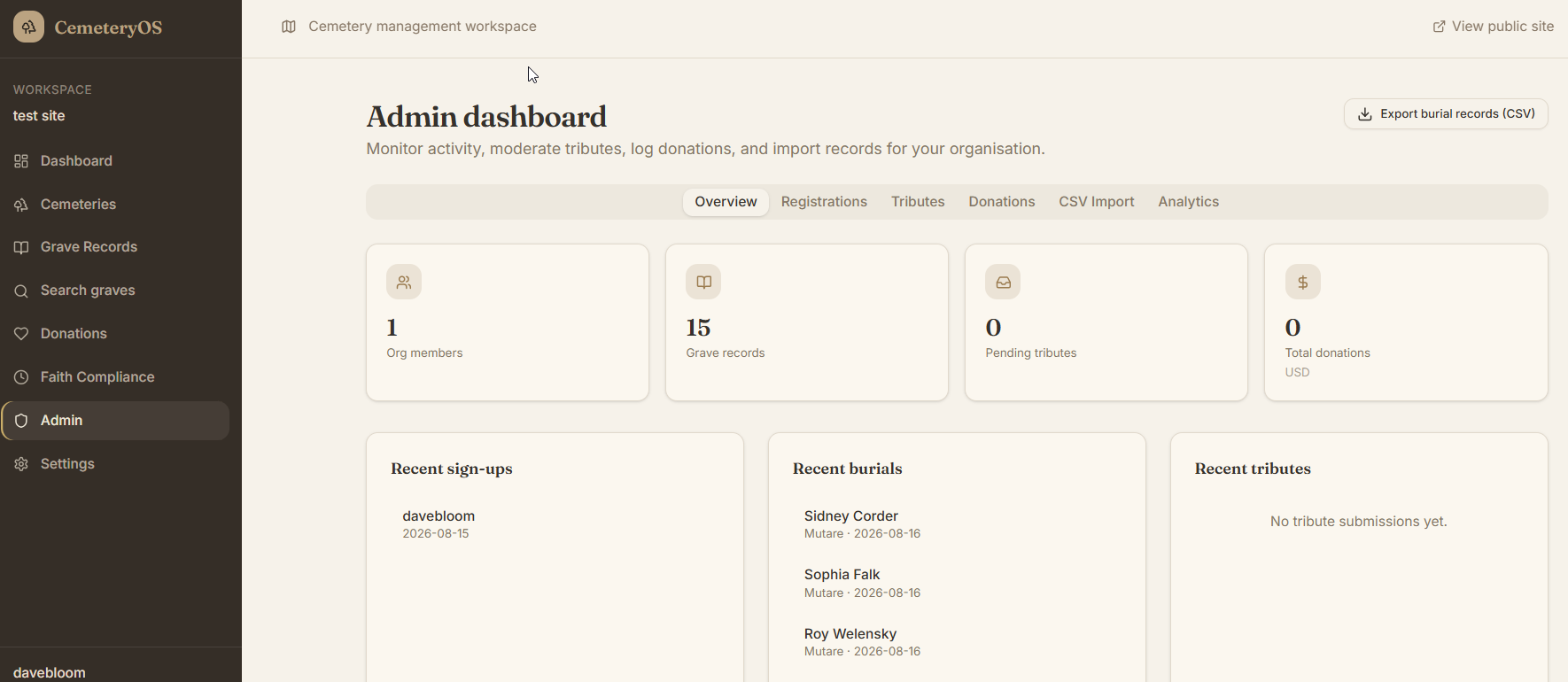Navigate to Faith Compliance
1568x682 pixels.
tap(115, 377)
